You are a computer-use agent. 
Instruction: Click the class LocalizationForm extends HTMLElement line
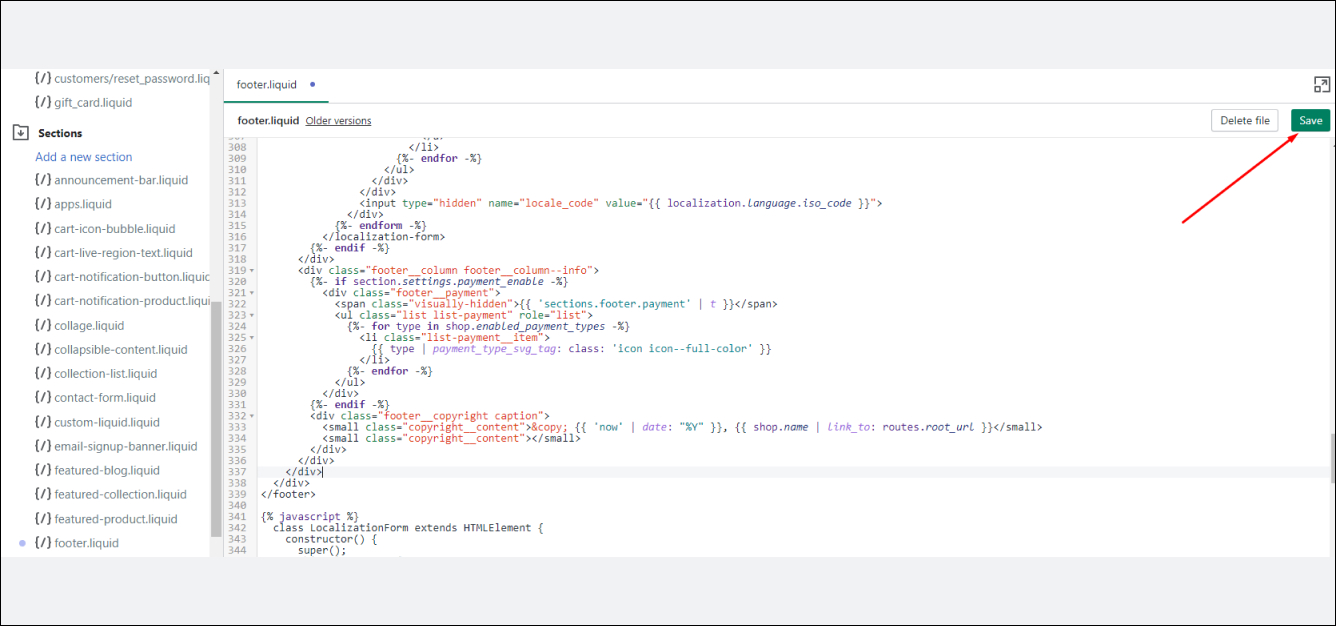click(x=408, y=528)
